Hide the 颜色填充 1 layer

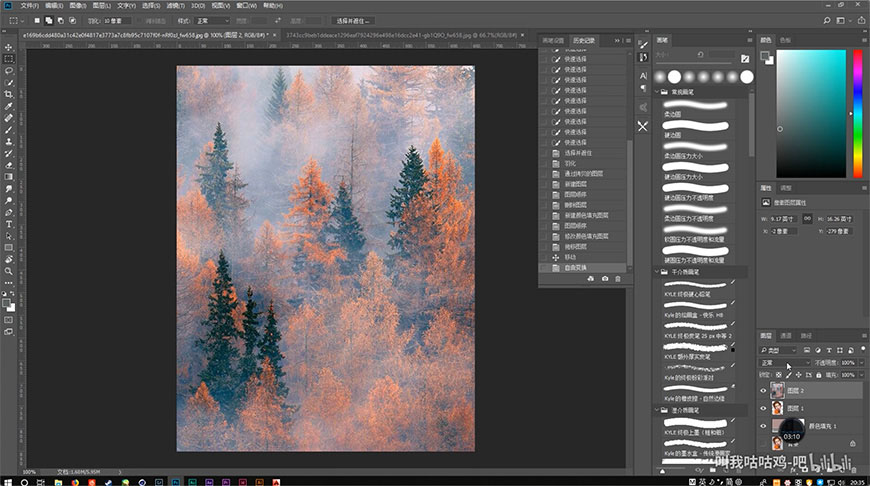pyautogui.click(x=764, y=427)
